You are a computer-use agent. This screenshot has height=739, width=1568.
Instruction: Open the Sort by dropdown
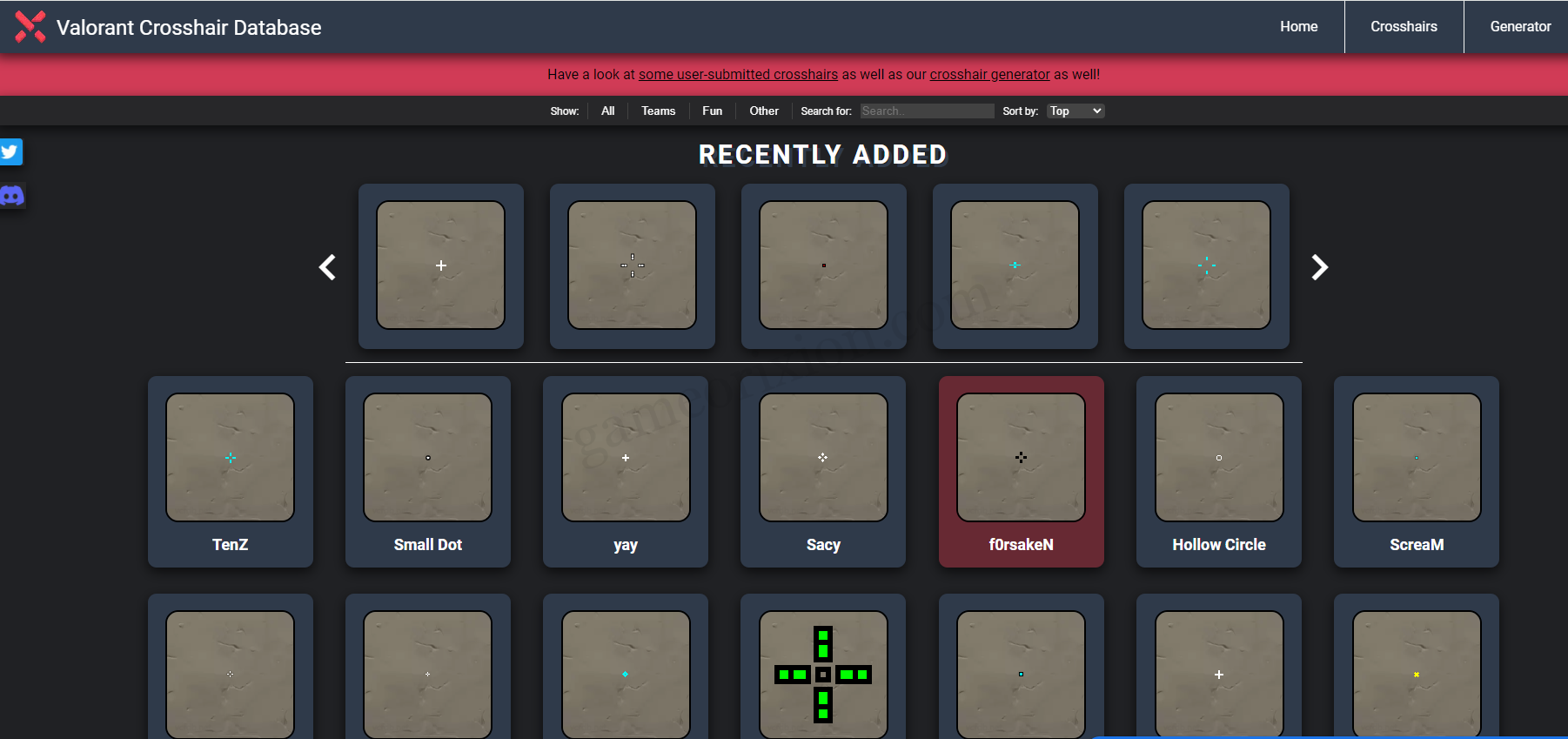tap(1075, 111)
